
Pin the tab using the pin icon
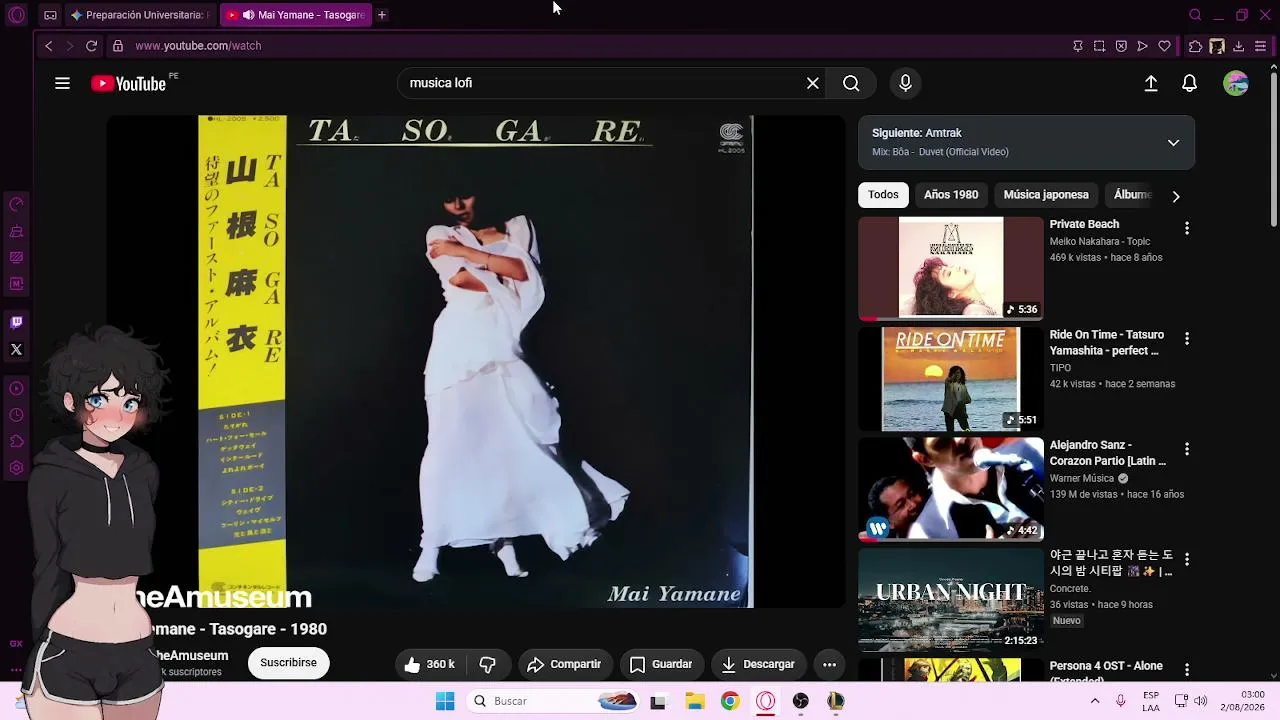pos(1077,46)
